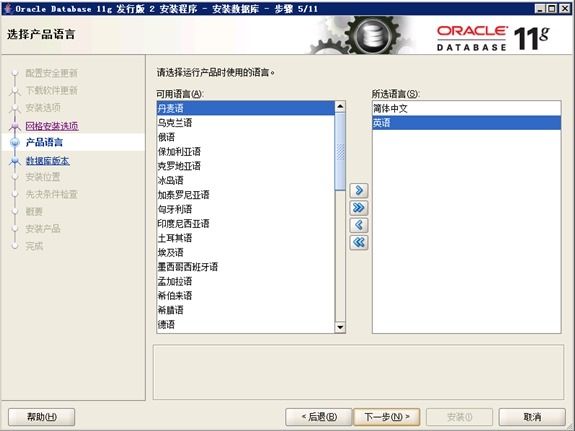This screenshot has width=575, height=431.
Task: Click the 安装位置 step in sidebar
Action: pyautogui.click(x=43, y=177)
